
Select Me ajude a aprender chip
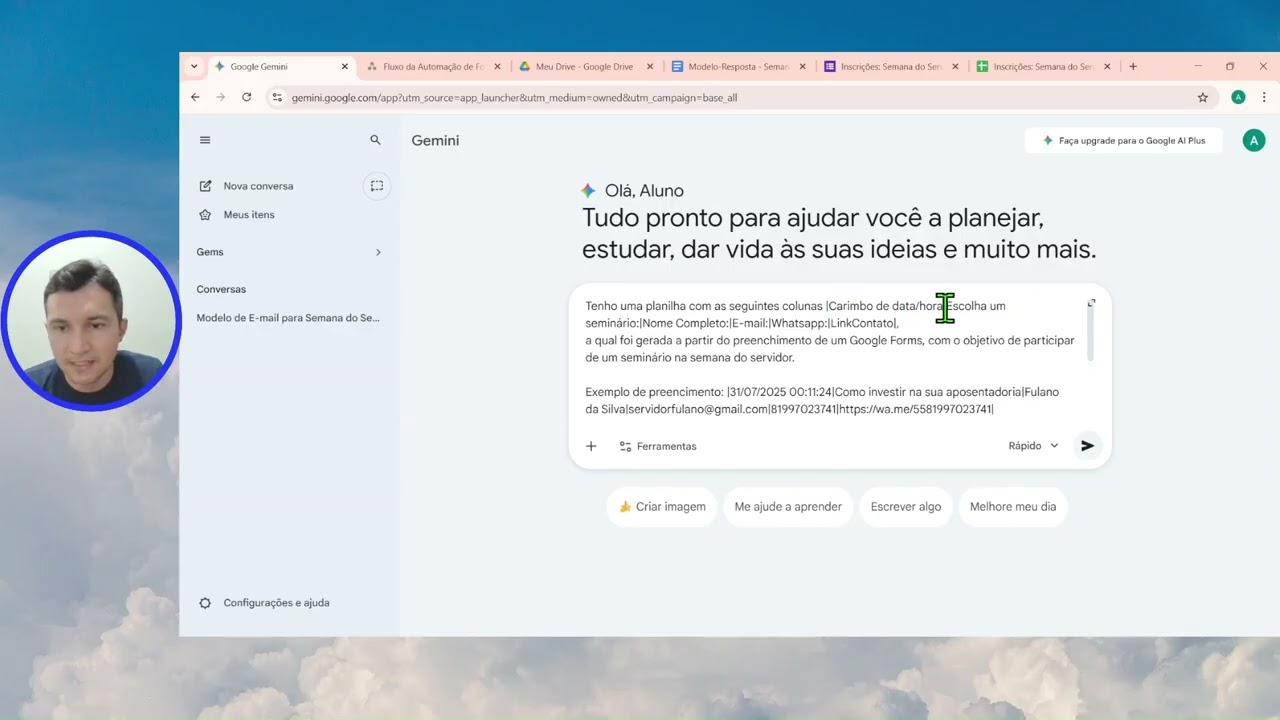[x=788, y=507]
